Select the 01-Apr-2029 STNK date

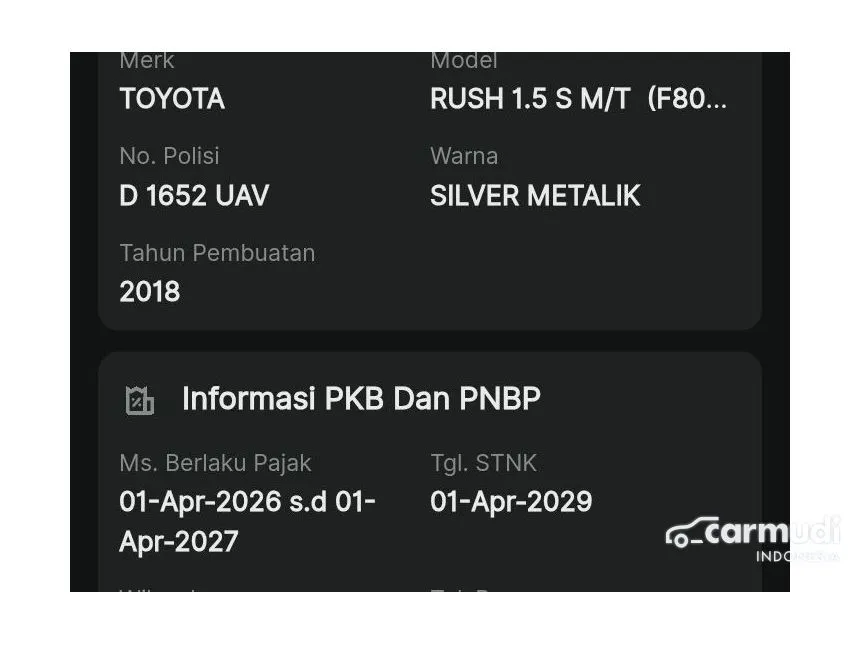point(511,502)
